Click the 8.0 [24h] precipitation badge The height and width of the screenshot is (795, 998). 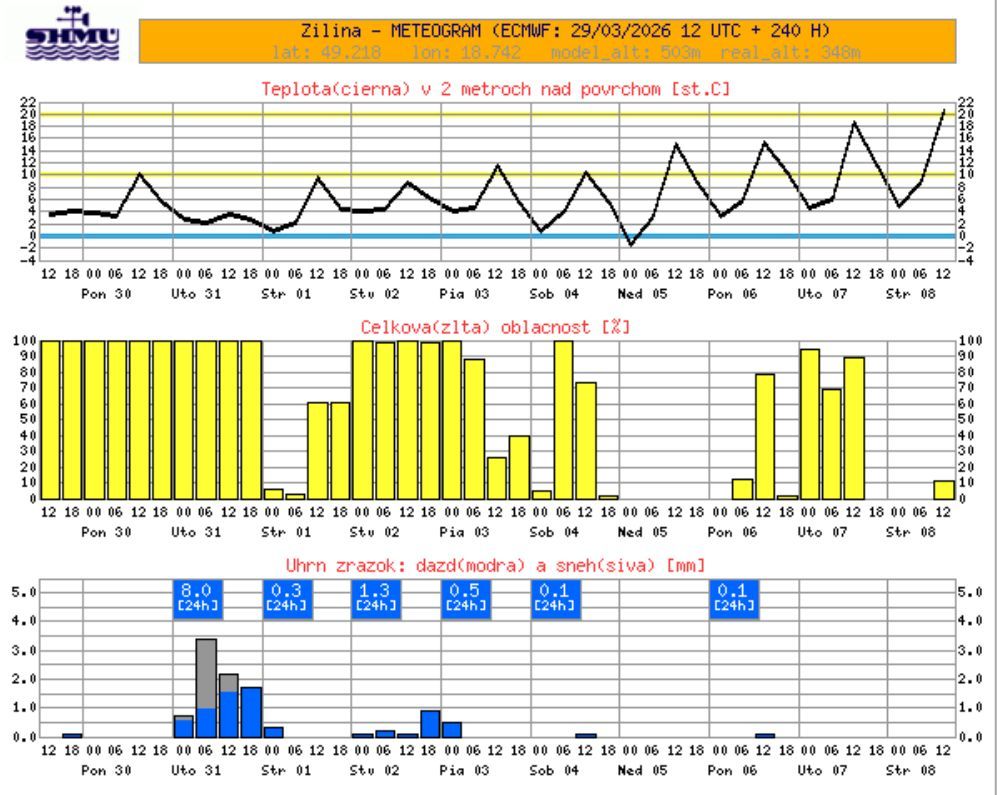pos(196,597)
